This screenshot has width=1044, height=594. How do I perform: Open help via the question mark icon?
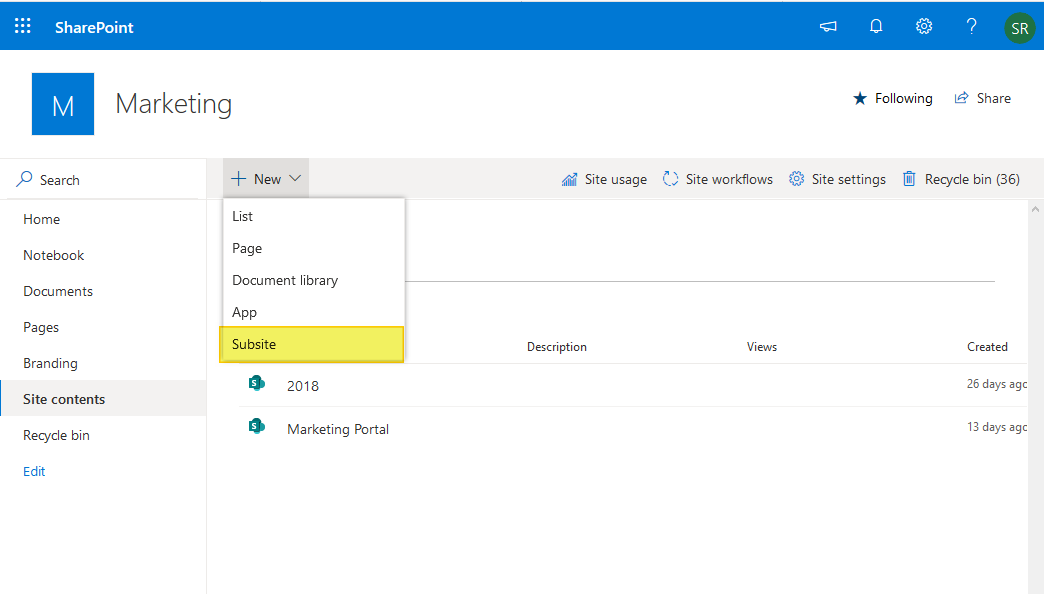pyautogui.click(x=971, y=26)
